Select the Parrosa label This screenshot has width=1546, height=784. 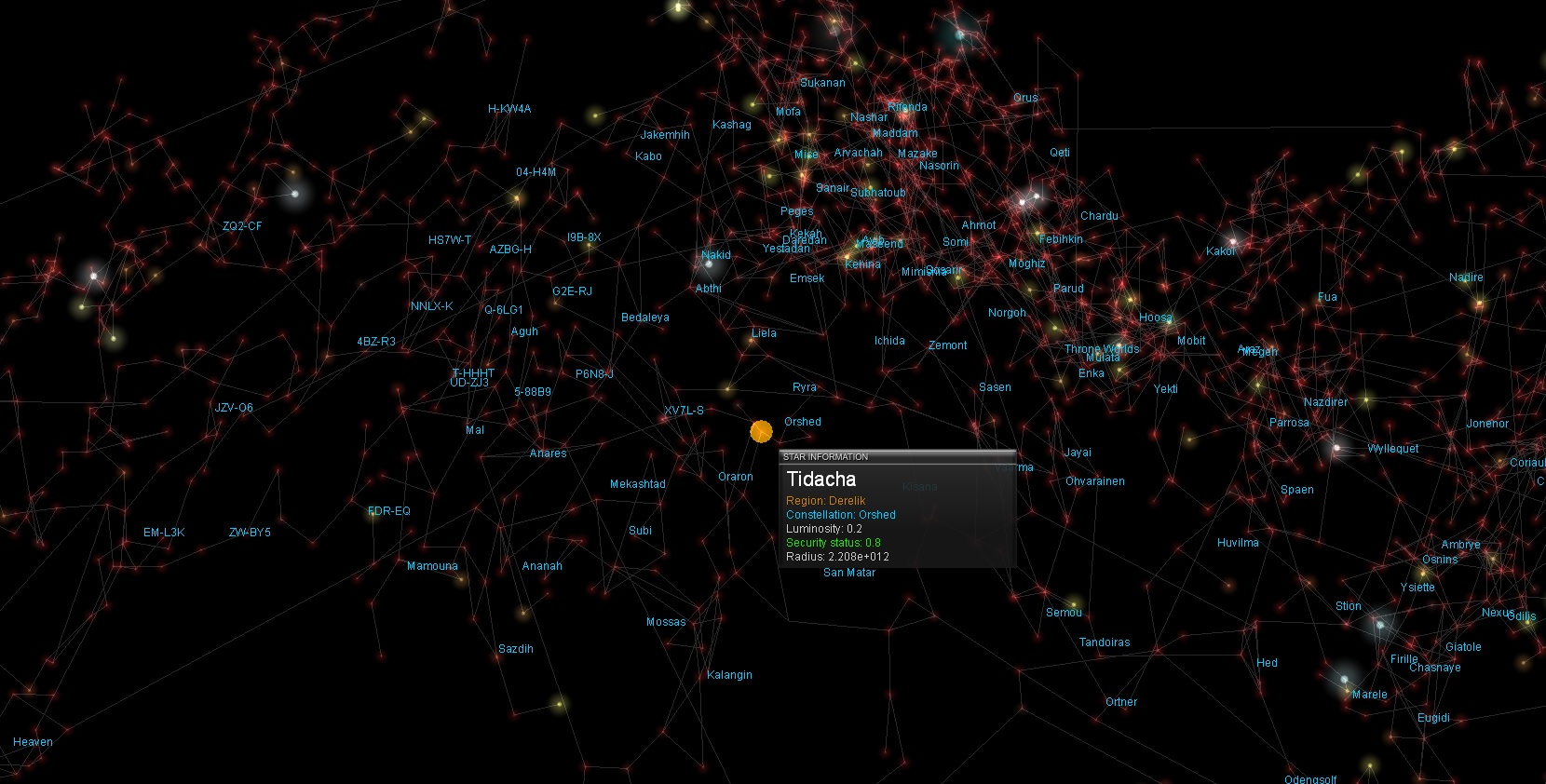(x=1289, y=423)
